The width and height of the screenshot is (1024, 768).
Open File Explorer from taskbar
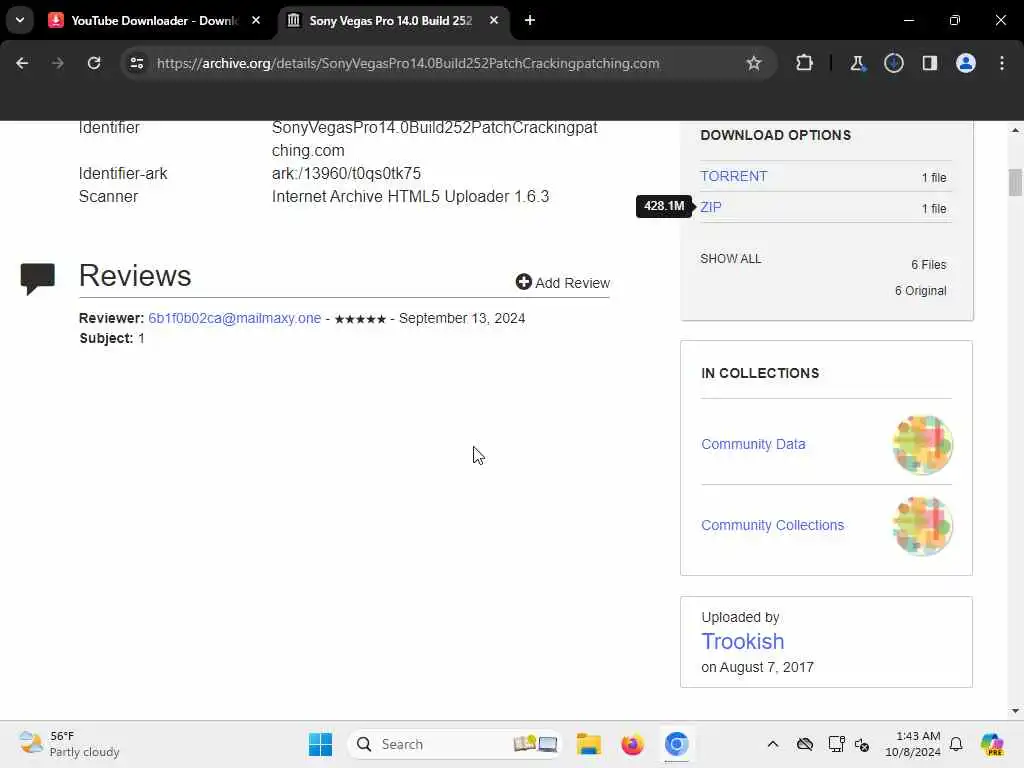[x=588, y=744]
